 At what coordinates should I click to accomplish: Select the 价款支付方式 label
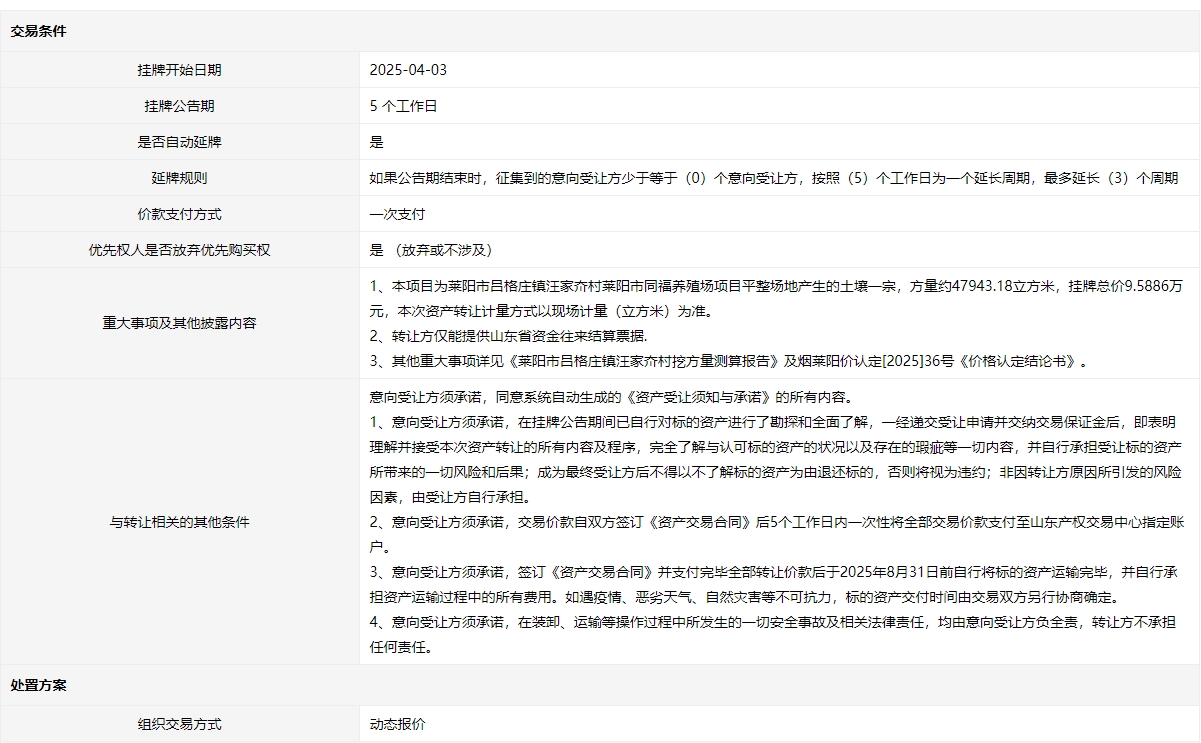coord(180,214)
